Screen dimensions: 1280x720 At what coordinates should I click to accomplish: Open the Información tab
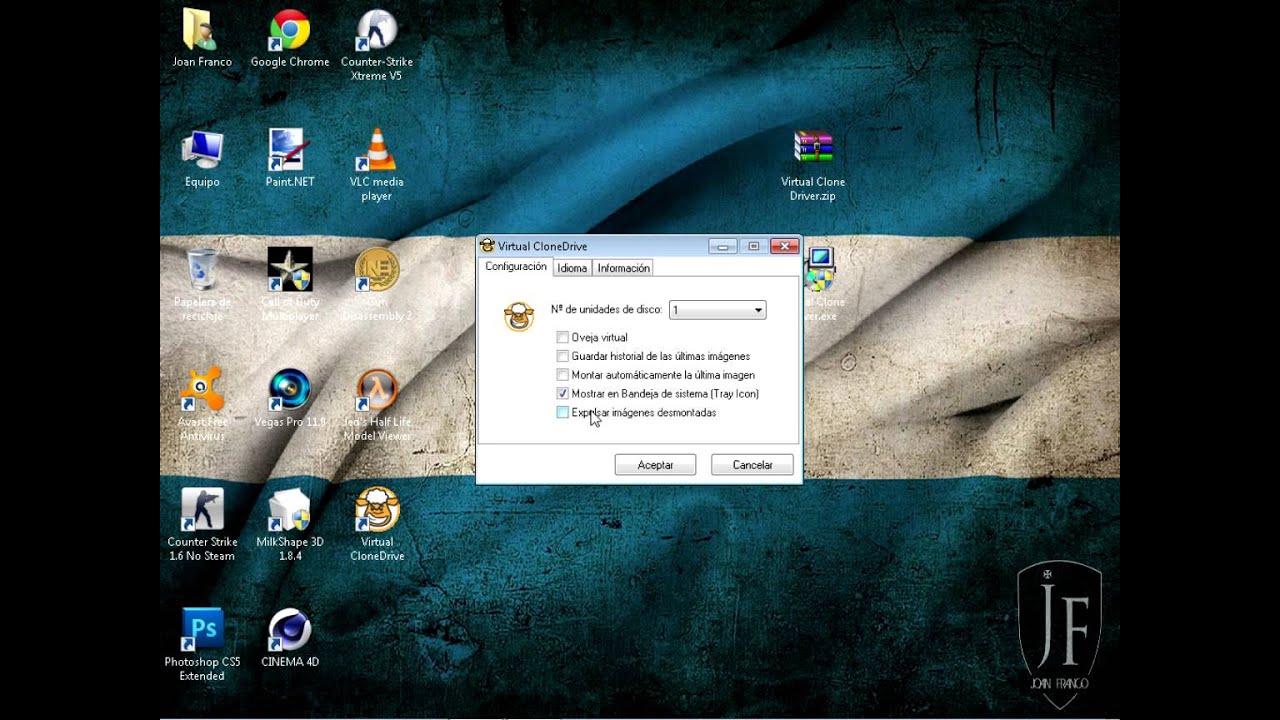coord(623,268)
